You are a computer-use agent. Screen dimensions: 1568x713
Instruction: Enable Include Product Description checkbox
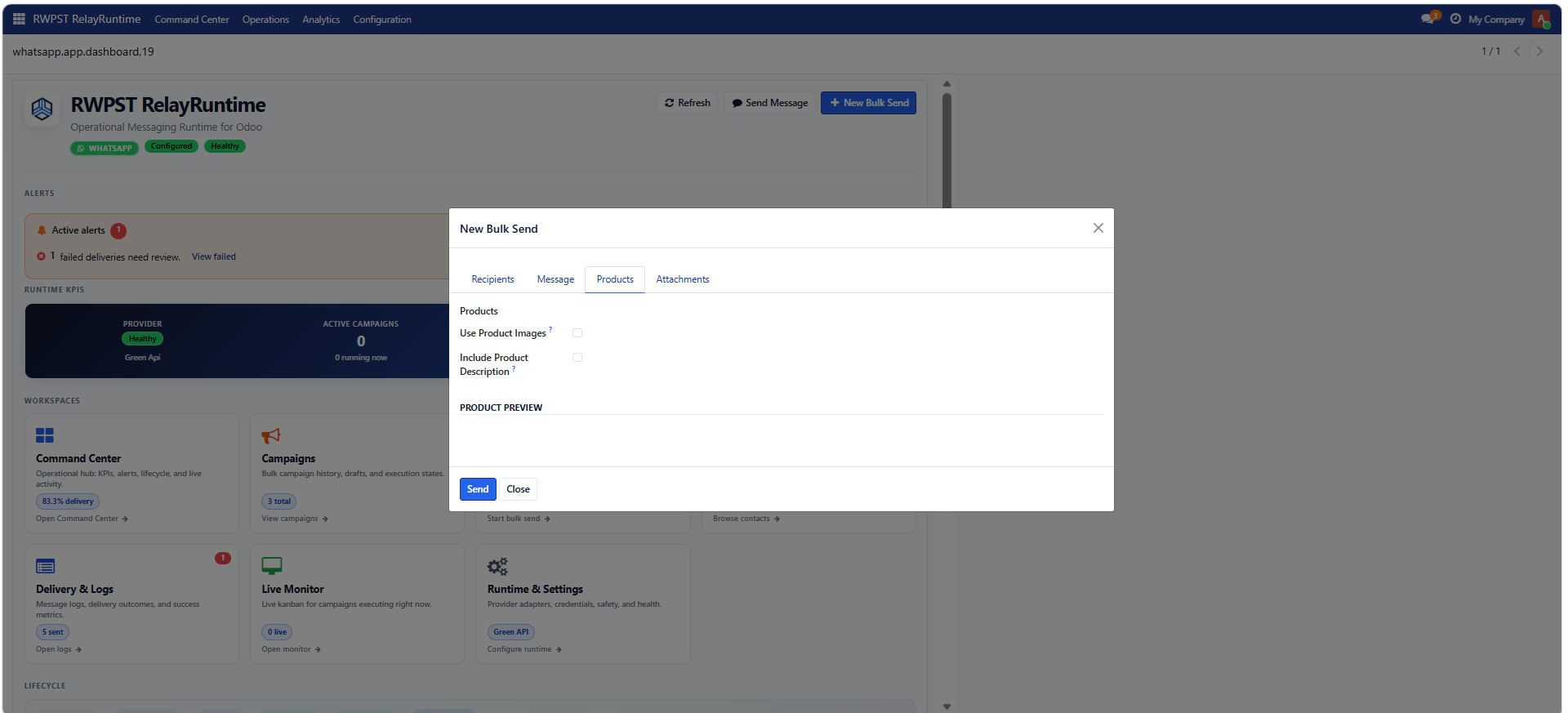pos(577,357)
